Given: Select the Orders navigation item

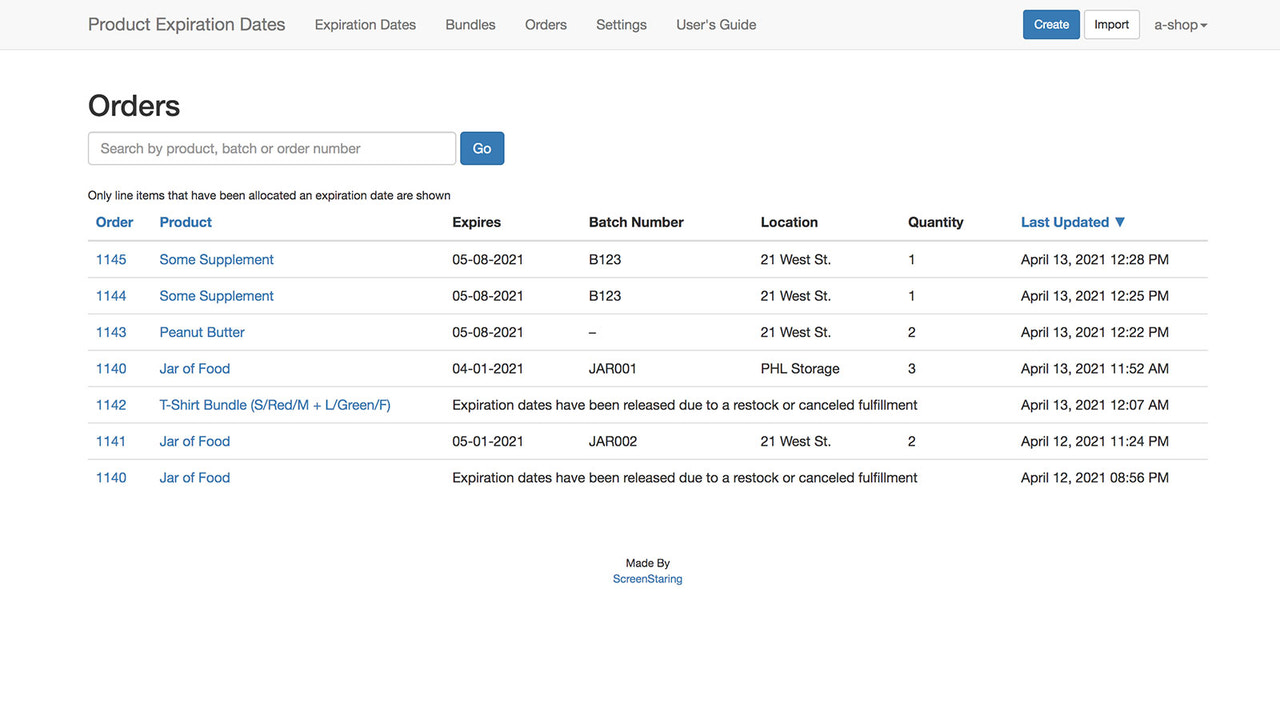Looking at the screenshot, I should (x=545, y=24).
